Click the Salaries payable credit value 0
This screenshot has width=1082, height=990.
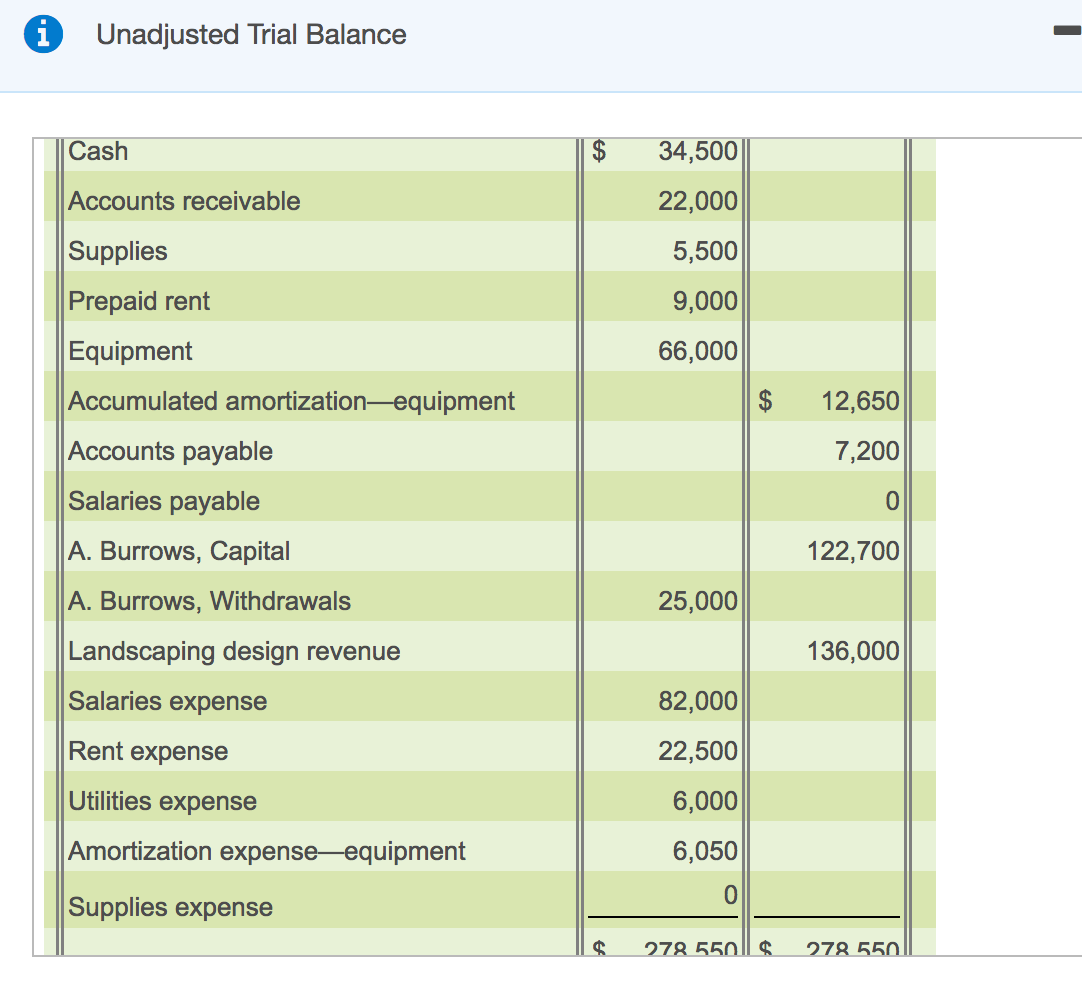(x=892, y=502)
